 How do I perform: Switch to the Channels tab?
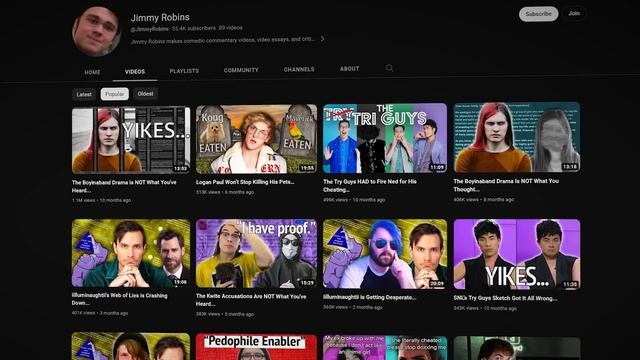coord(299,69)
